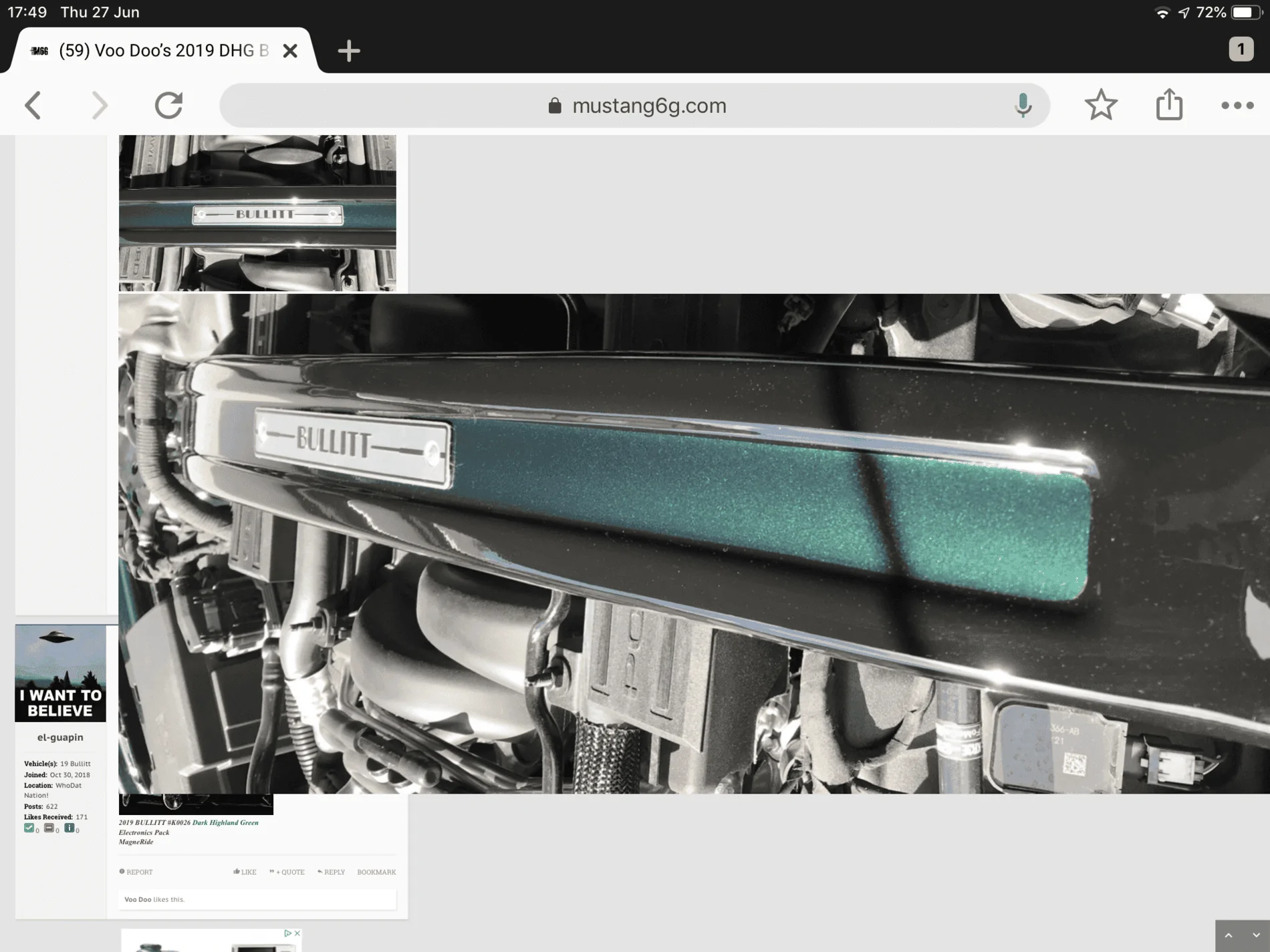Go forward with the browser forward arrow
The width and height of the screenshot is (1270, 952).
(100, 106)
